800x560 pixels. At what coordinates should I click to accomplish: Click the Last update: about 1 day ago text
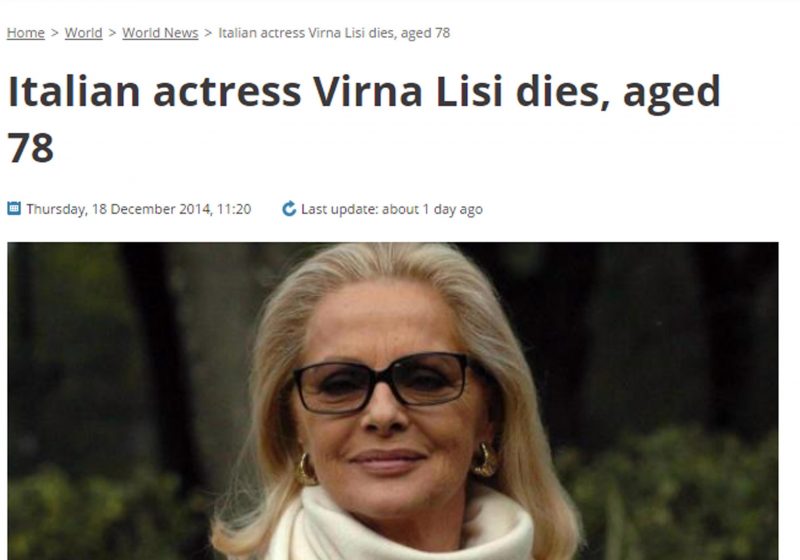392,209
